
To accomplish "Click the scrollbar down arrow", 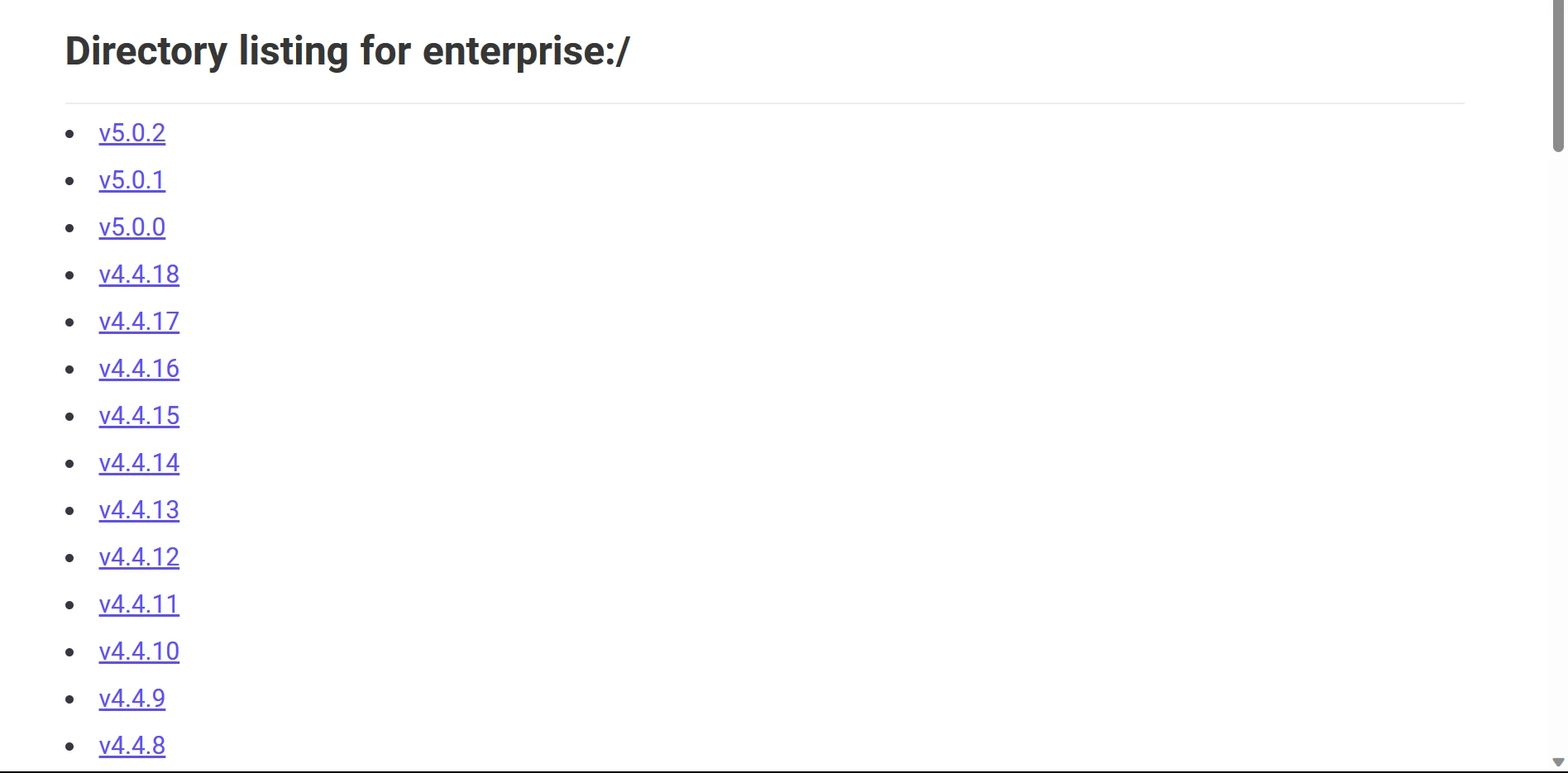I will tap(1558, 762).
